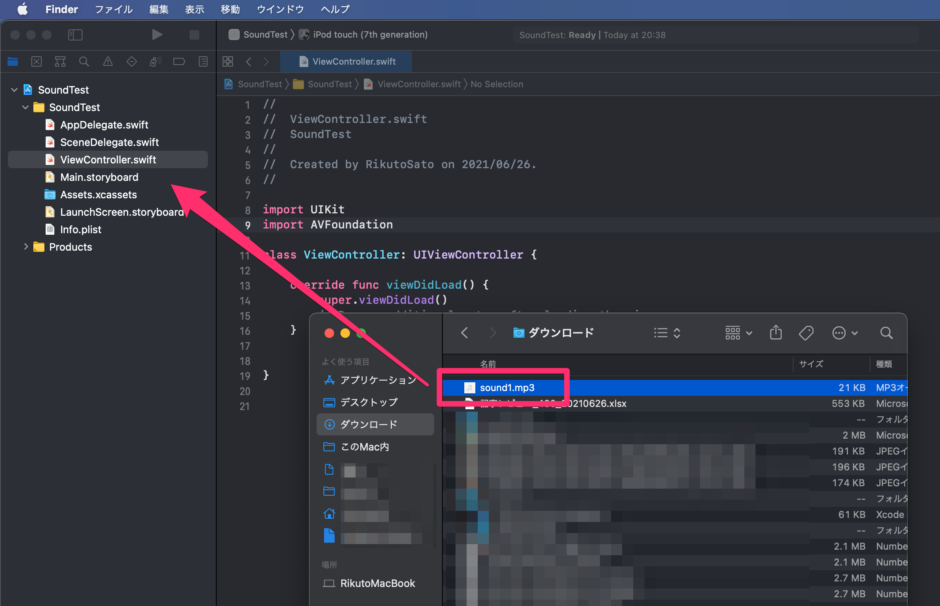The height and width of the screenshot is (606, 940).
Task: Switch to the ViewController.swift tab
Action: (346, 60)
